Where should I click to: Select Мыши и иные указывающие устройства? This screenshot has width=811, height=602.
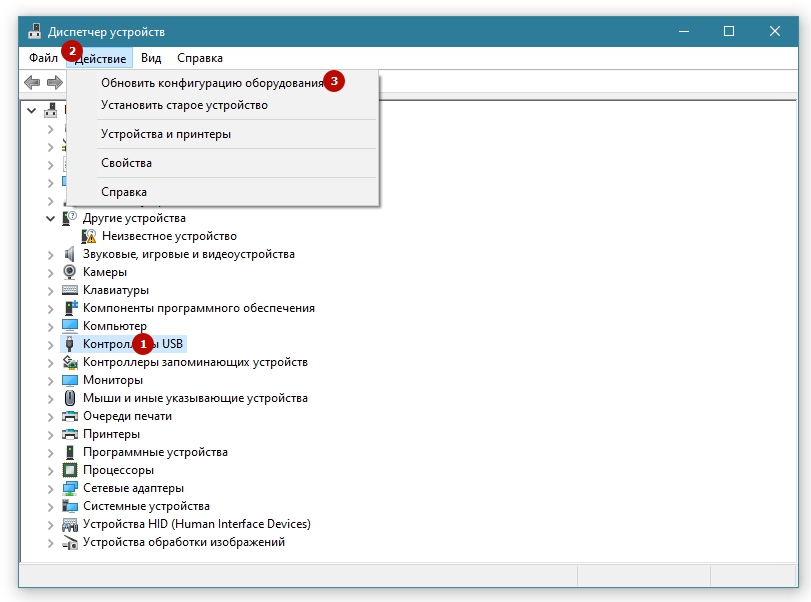point(196,398)
